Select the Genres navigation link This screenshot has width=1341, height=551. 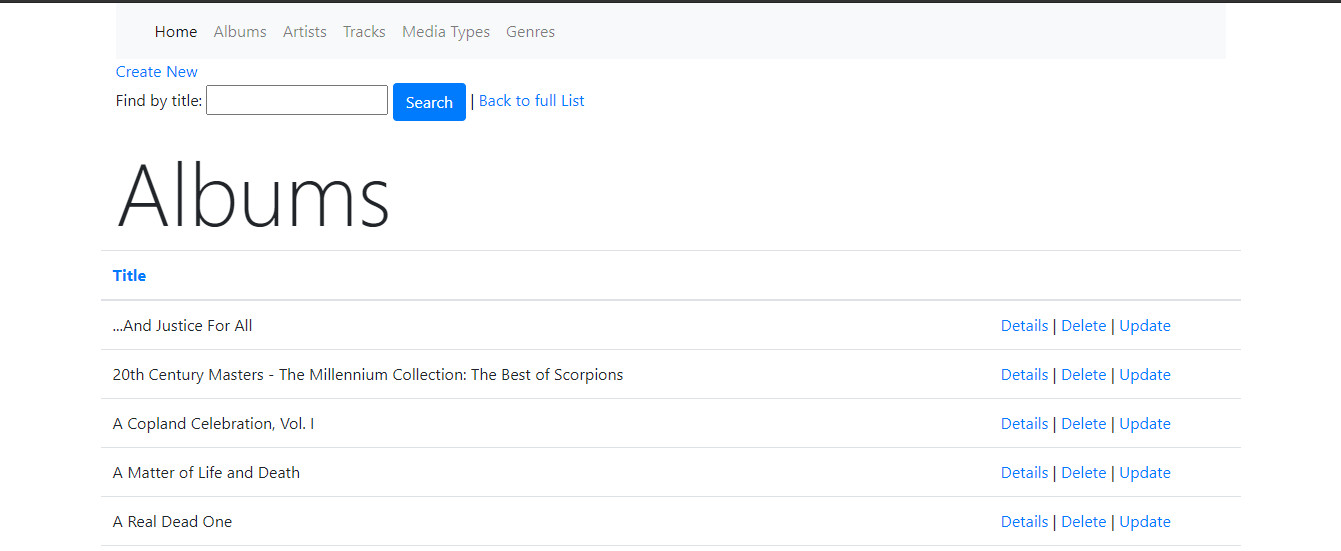coord(530,32)
